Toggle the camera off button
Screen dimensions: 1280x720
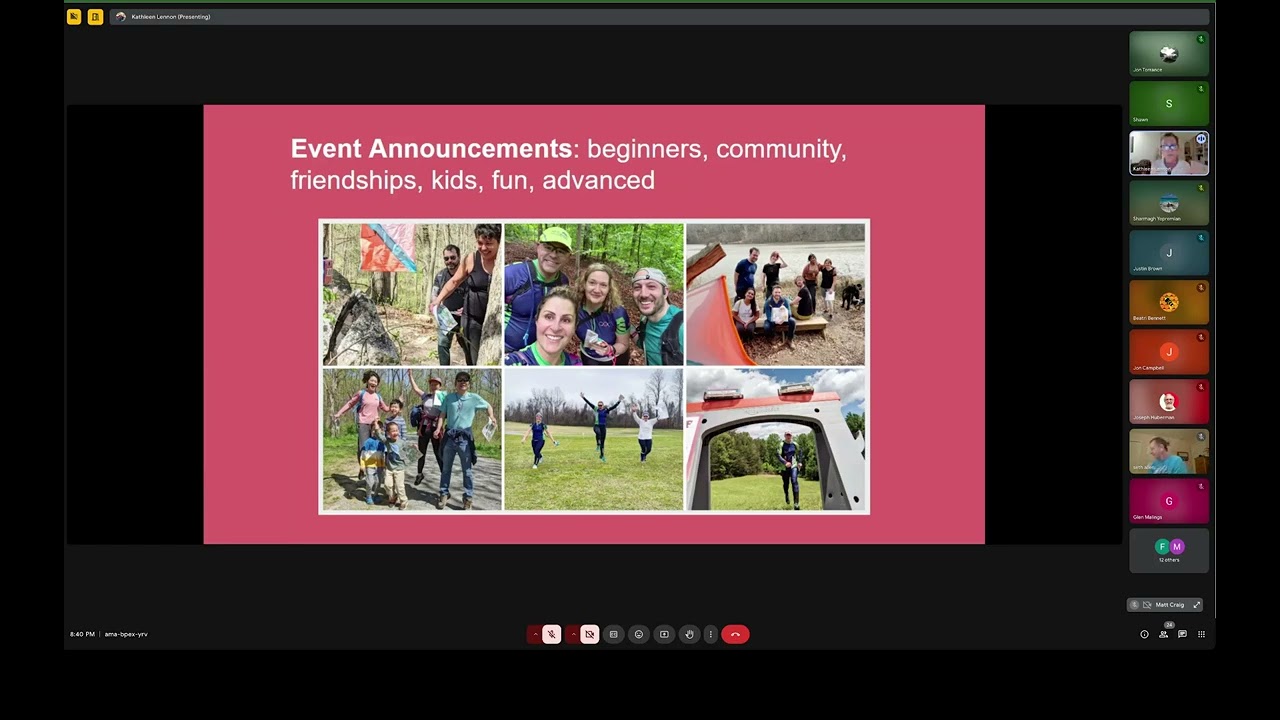tap(590, 634)
